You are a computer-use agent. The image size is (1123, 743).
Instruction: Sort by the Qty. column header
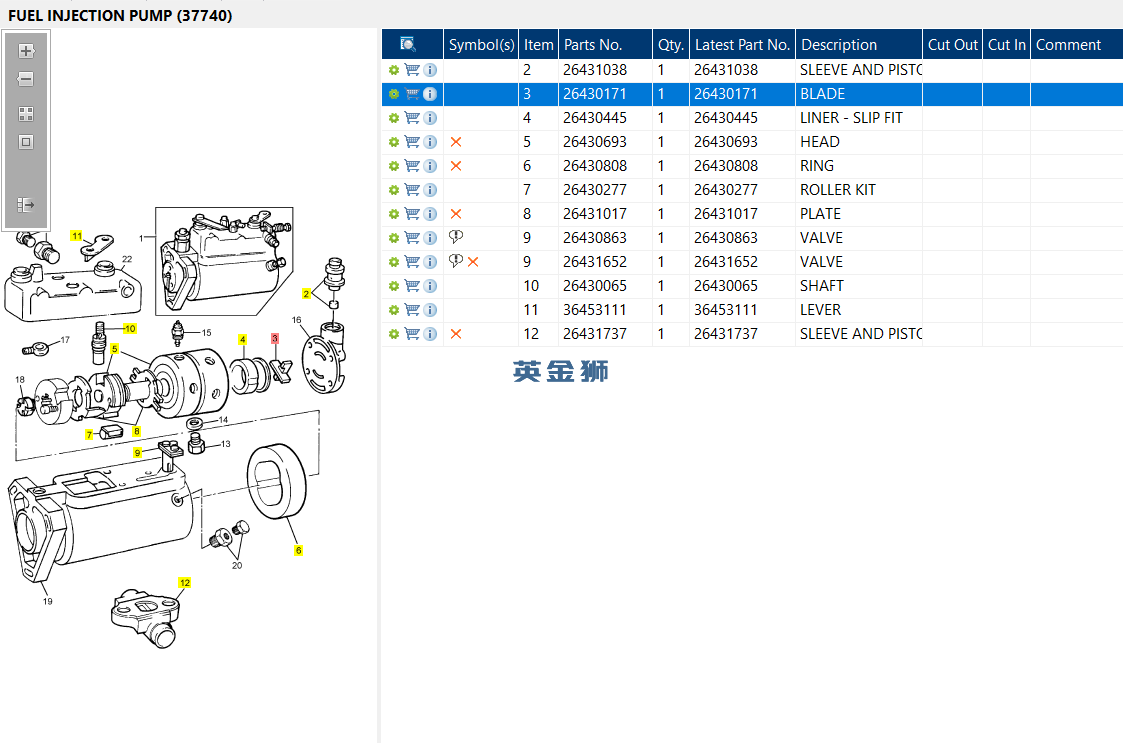(671, 44)
